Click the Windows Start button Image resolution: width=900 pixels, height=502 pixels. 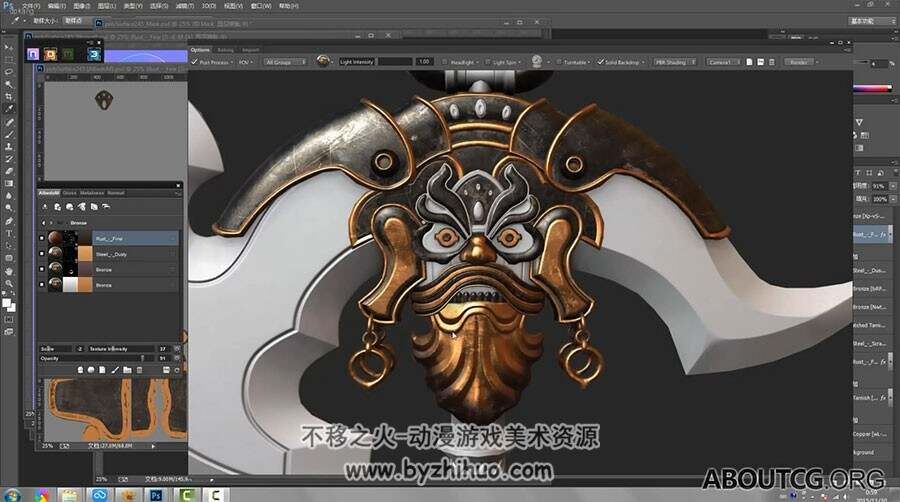(x=11, y=494)
